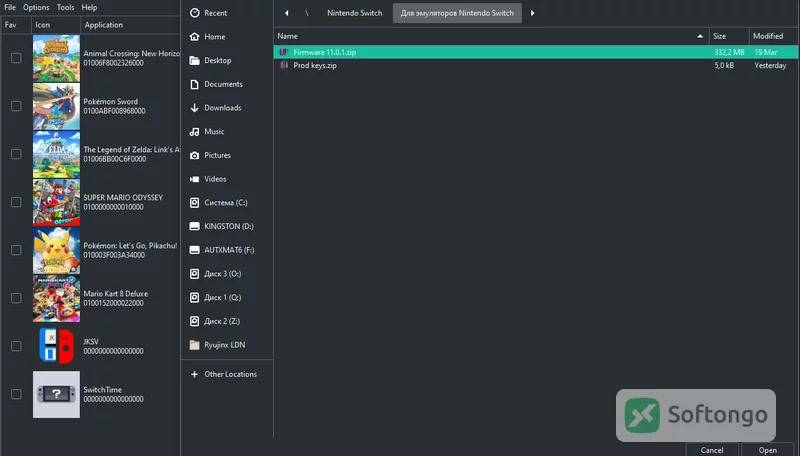
Task: Click the Home house icon in sidebar
Action: pos(194,37)
